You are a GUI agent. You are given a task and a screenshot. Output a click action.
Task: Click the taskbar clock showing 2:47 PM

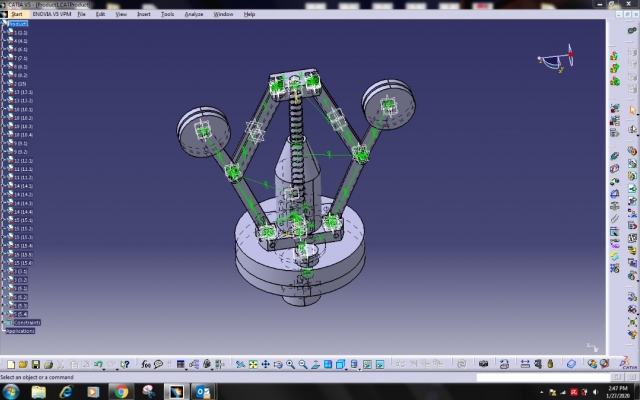tap(618, 392)
